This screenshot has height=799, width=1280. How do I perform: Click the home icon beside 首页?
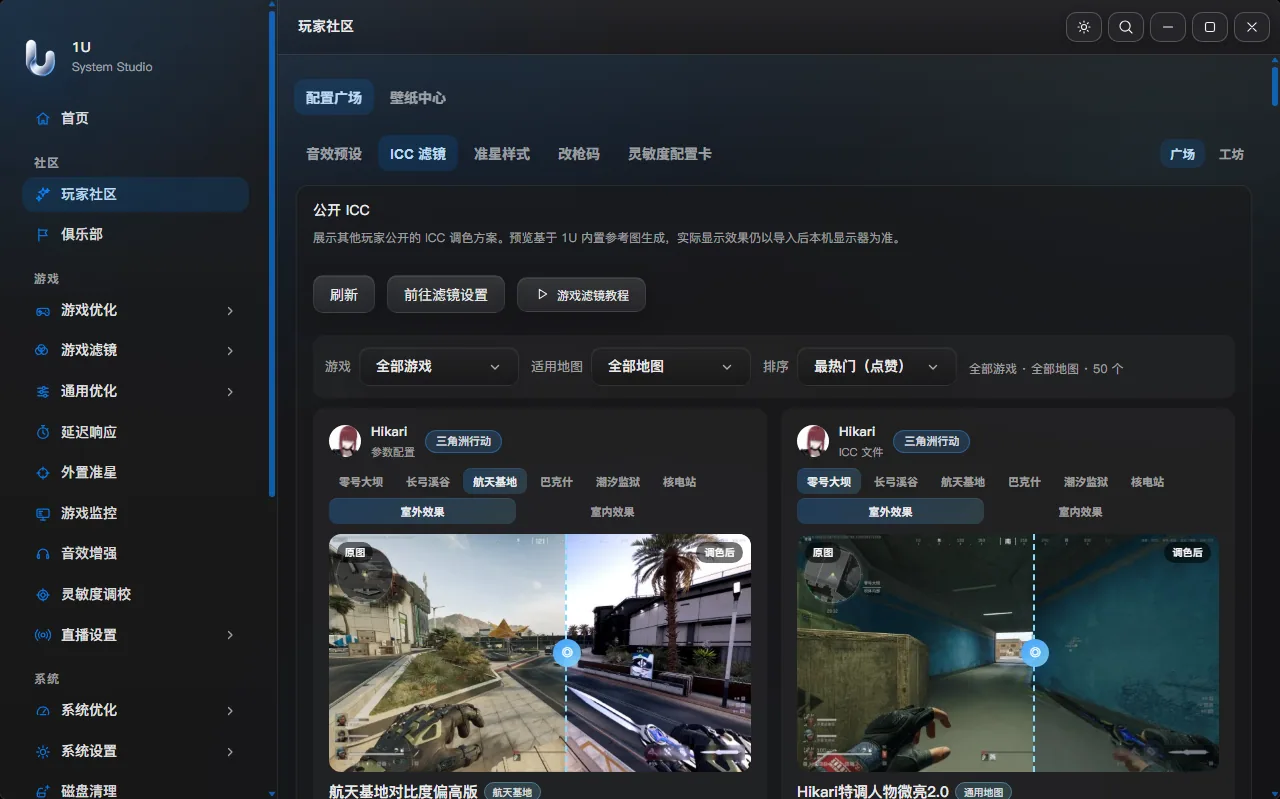[42, 118]
